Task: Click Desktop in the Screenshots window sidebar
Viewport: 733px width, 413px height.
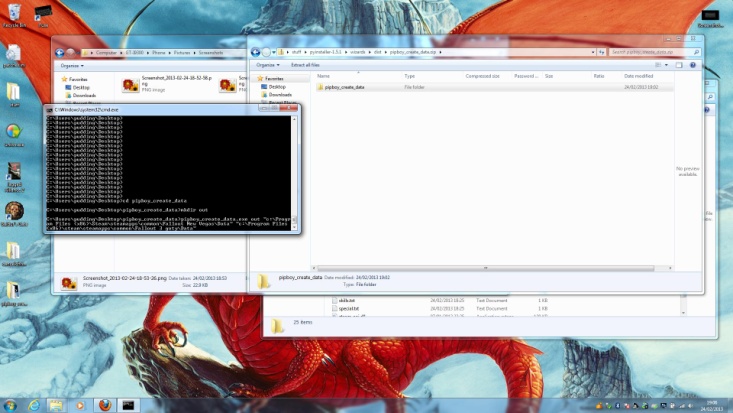Action: click(77, 87)
